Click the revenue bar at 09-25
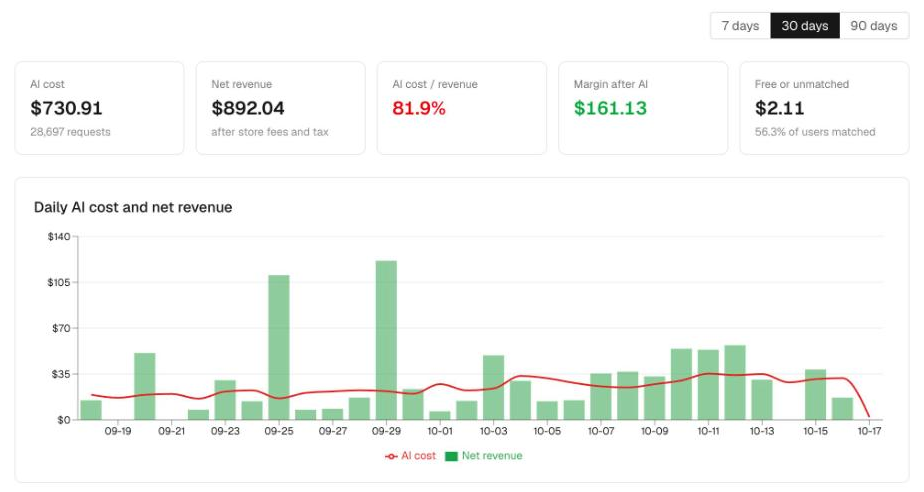The image size is (924, 492). tap(279, 347)
